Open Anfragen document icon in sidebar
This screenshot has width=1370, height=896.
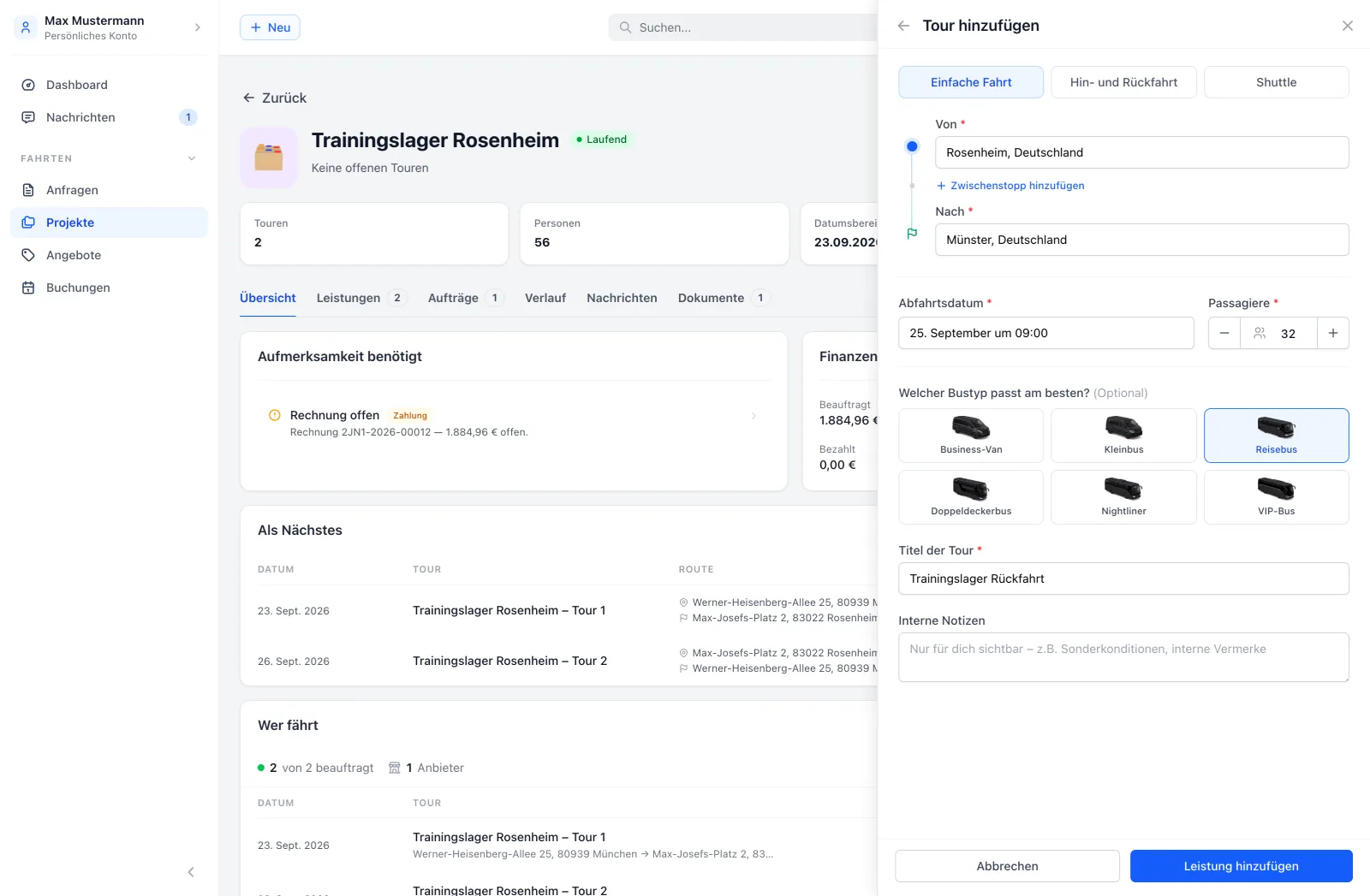click(x=28, y=190)
